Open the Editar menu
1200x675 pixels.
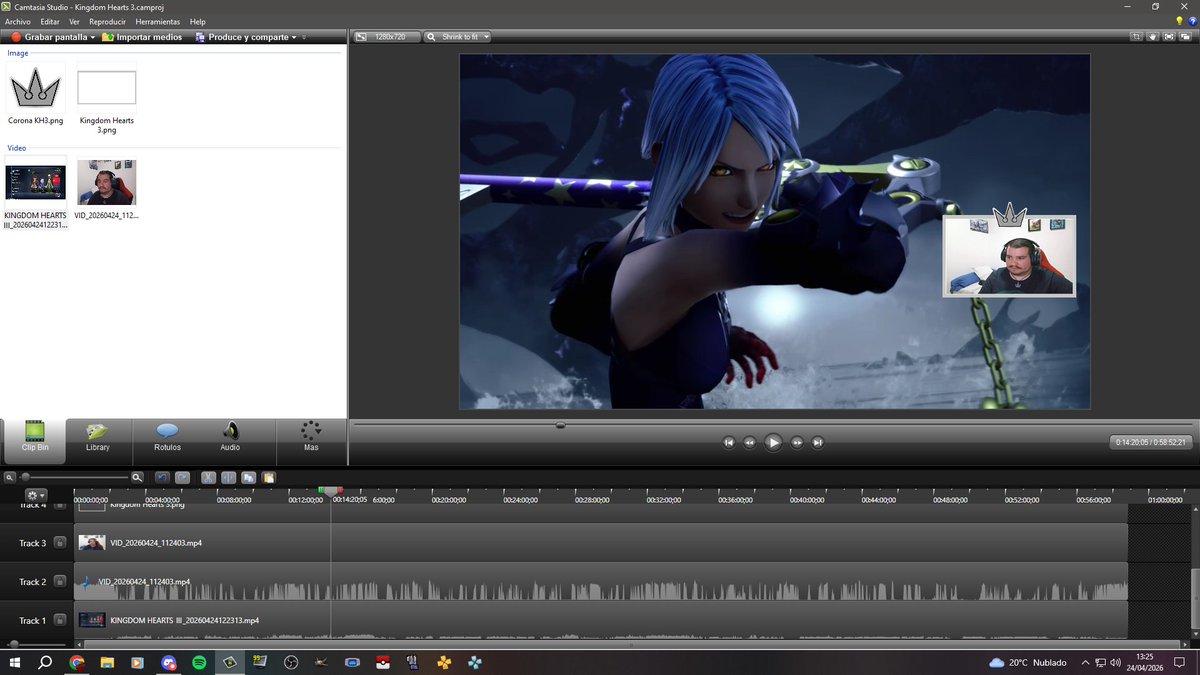tap(50, 21)
